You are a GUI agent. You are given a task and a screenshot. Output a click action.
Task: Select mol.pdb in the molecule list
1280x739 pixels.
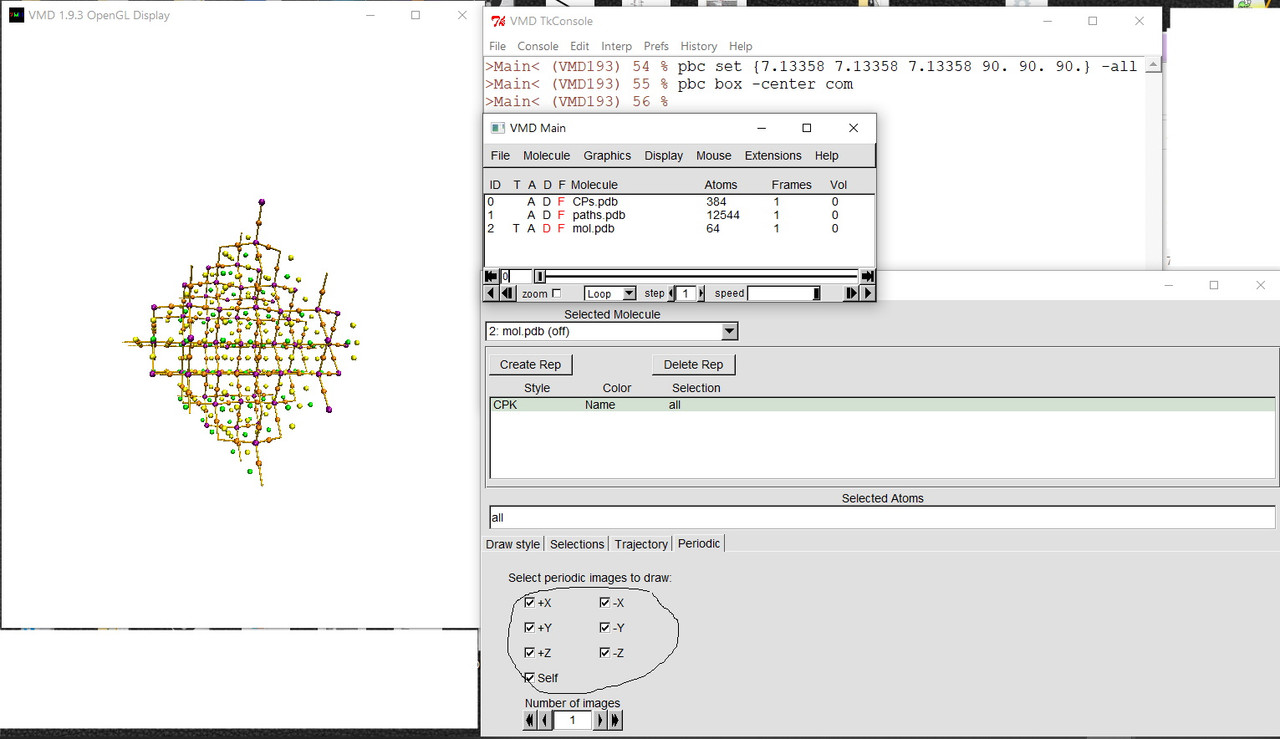tap(593, 228)
